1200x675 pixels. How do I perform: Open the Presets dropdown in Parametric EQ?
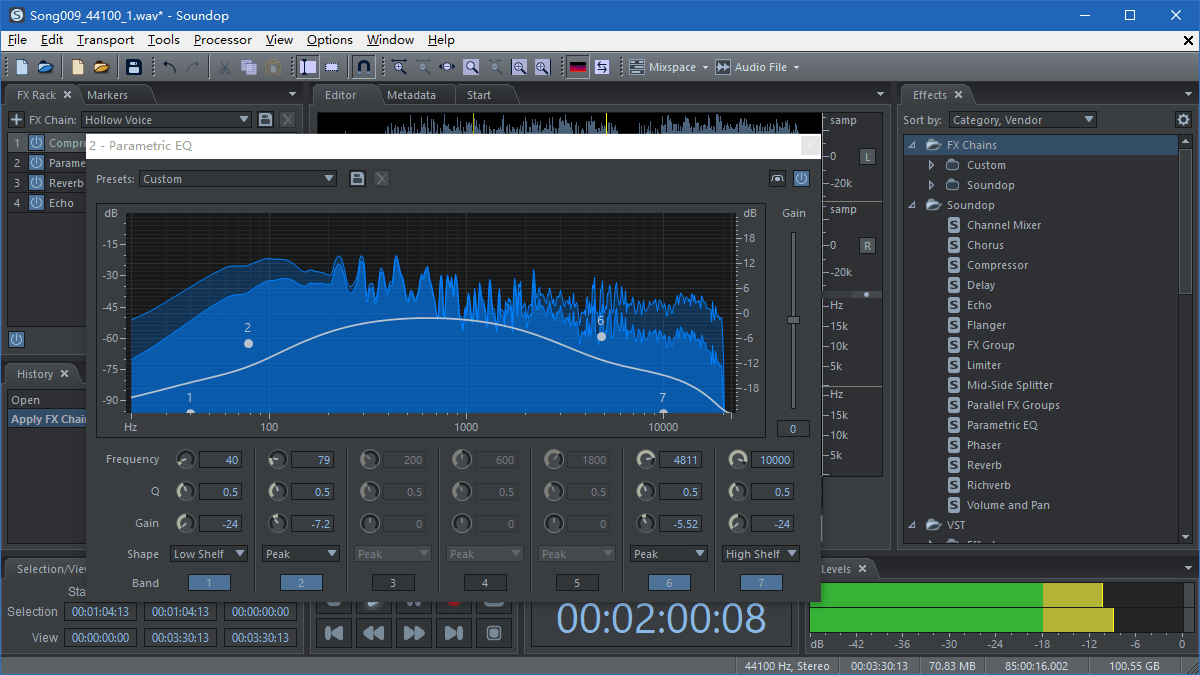238,178
